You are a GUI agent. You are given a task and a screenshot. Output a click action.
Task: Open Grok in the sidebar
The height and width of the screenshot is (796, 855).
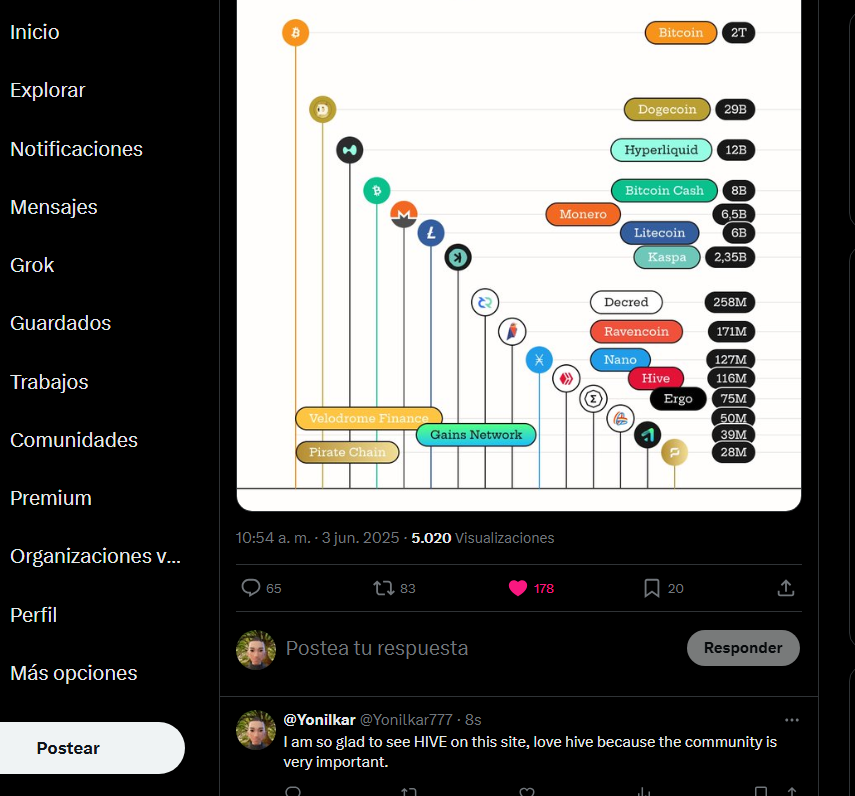[32, 265]
